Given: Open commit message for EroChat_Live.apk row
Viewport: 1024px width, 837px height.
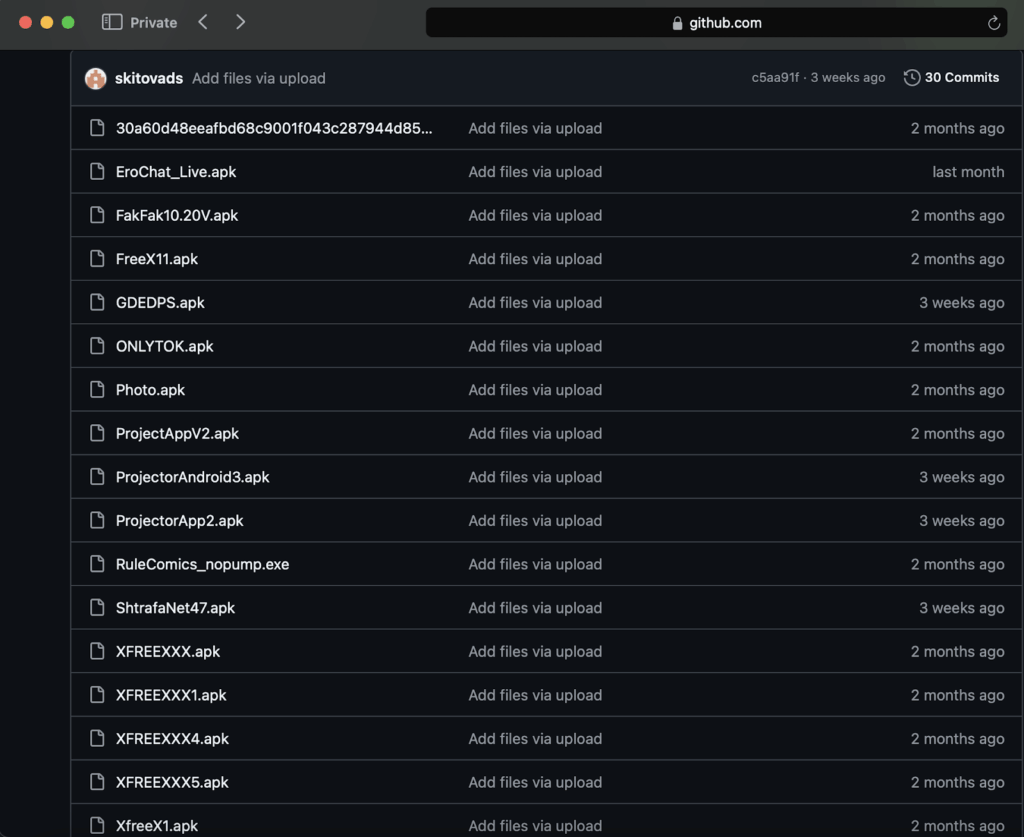Looking at the screenshot, I should tap(535, 172).
